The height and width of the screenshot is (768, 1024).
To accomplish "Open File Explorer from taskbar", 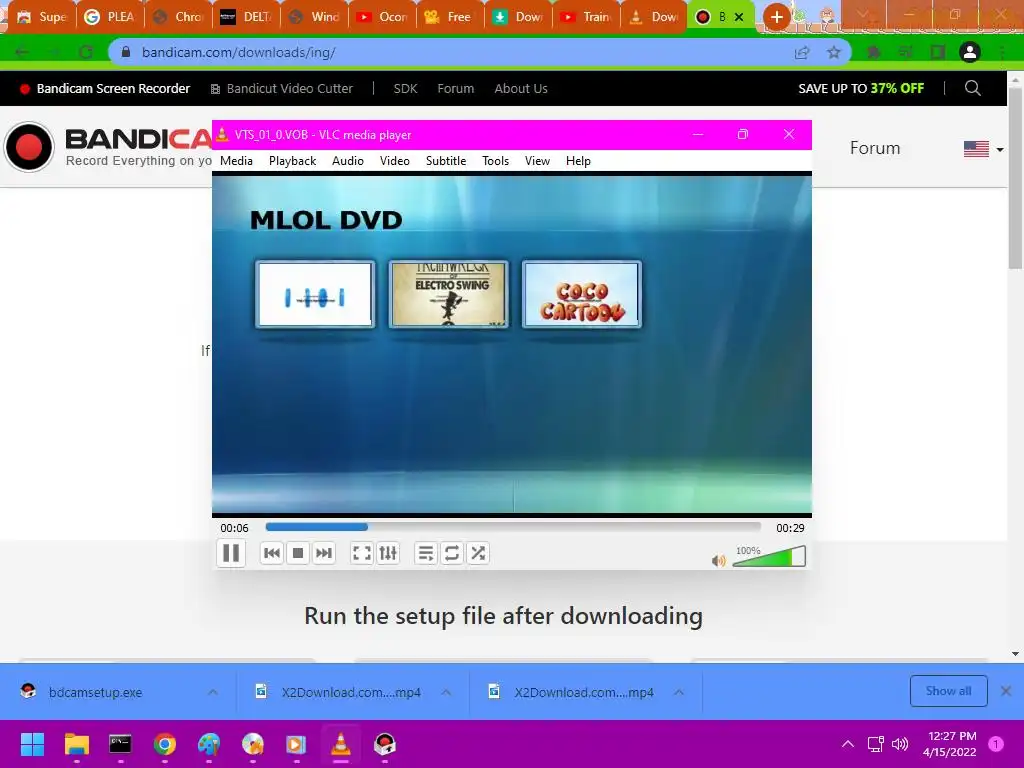I will point(76,744).
